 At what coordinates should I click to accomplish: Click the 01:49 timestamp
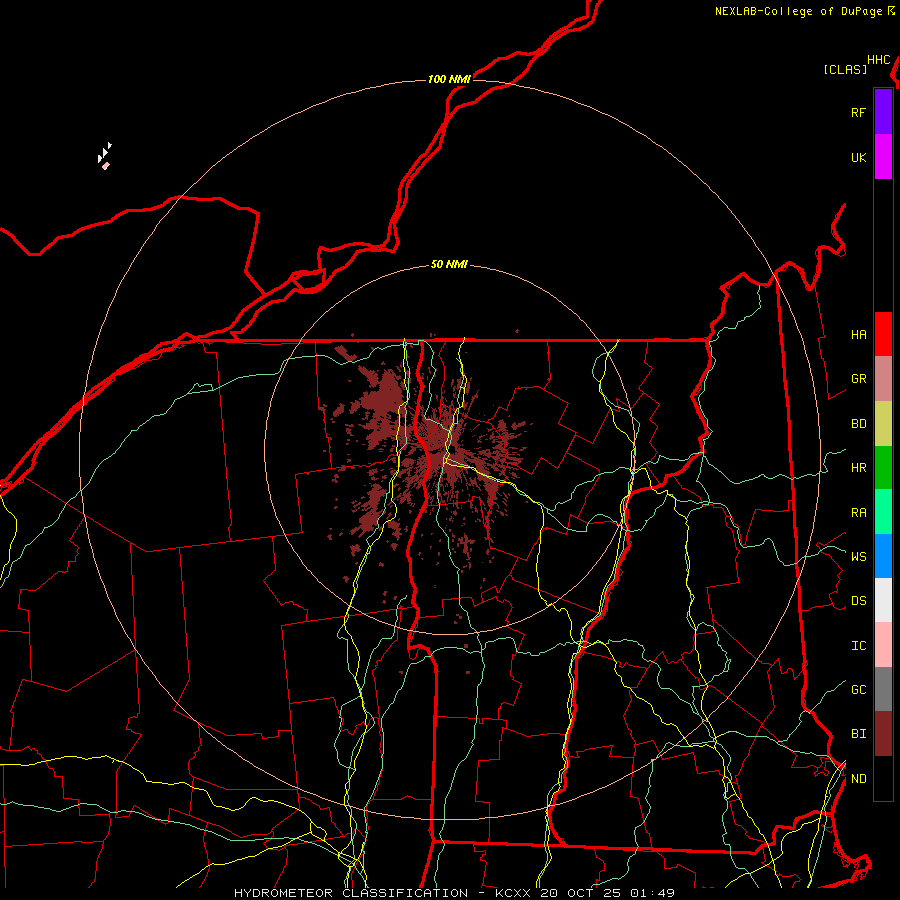point(652,893)
